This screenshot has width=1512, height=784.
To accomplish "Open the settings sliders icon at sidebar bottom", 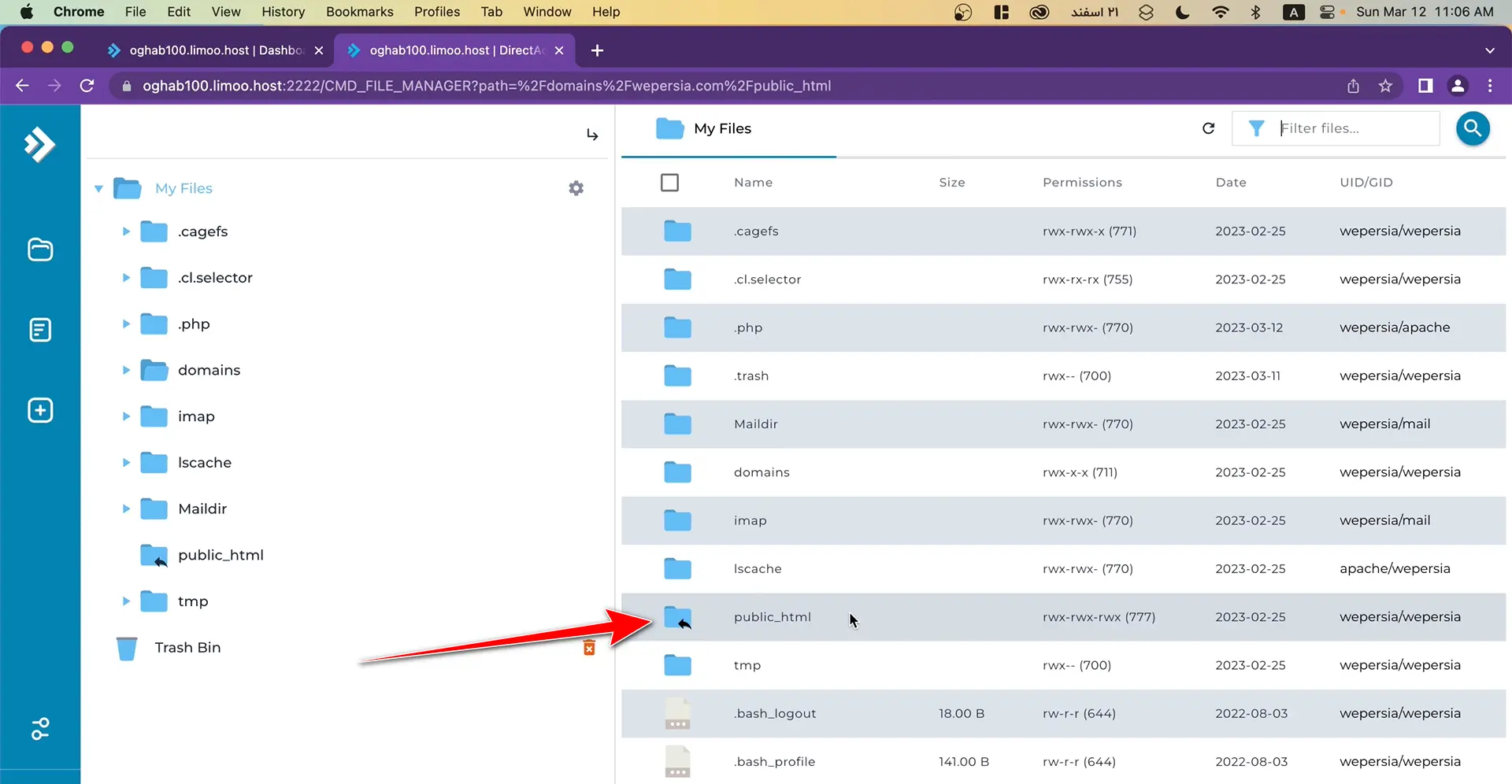I will point(40,729).
